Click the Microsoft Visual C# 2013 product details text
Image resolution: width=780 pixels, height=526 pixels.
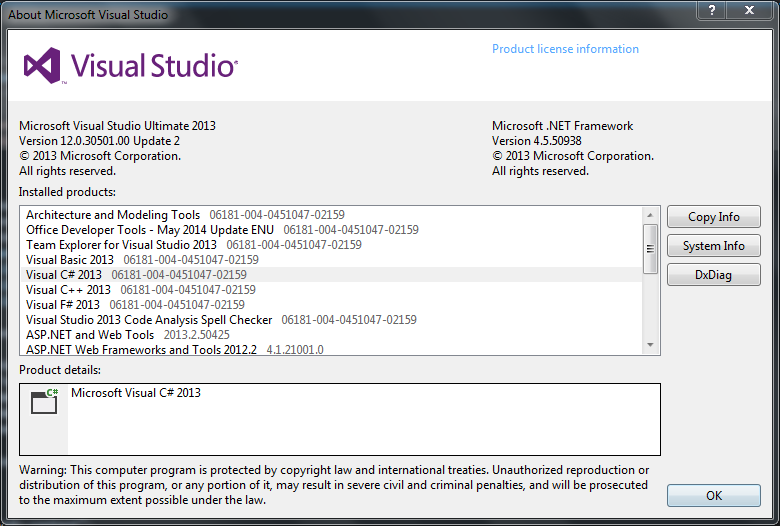coord(136,393)
